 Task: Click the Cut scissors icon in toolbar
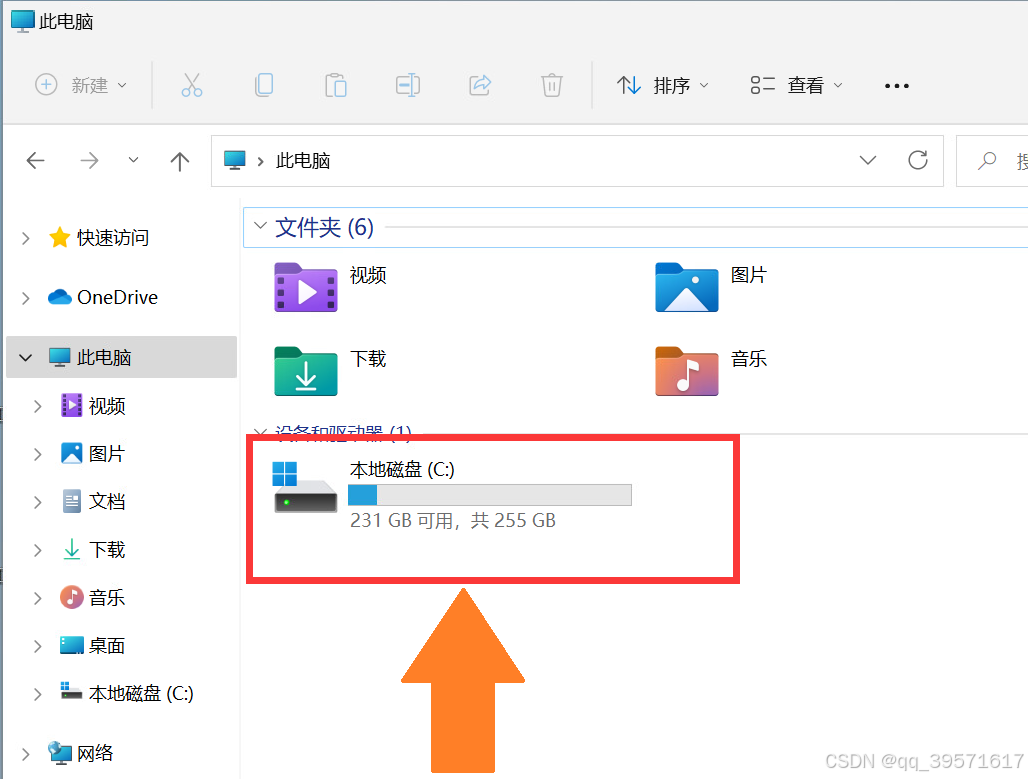click(191, 85)
